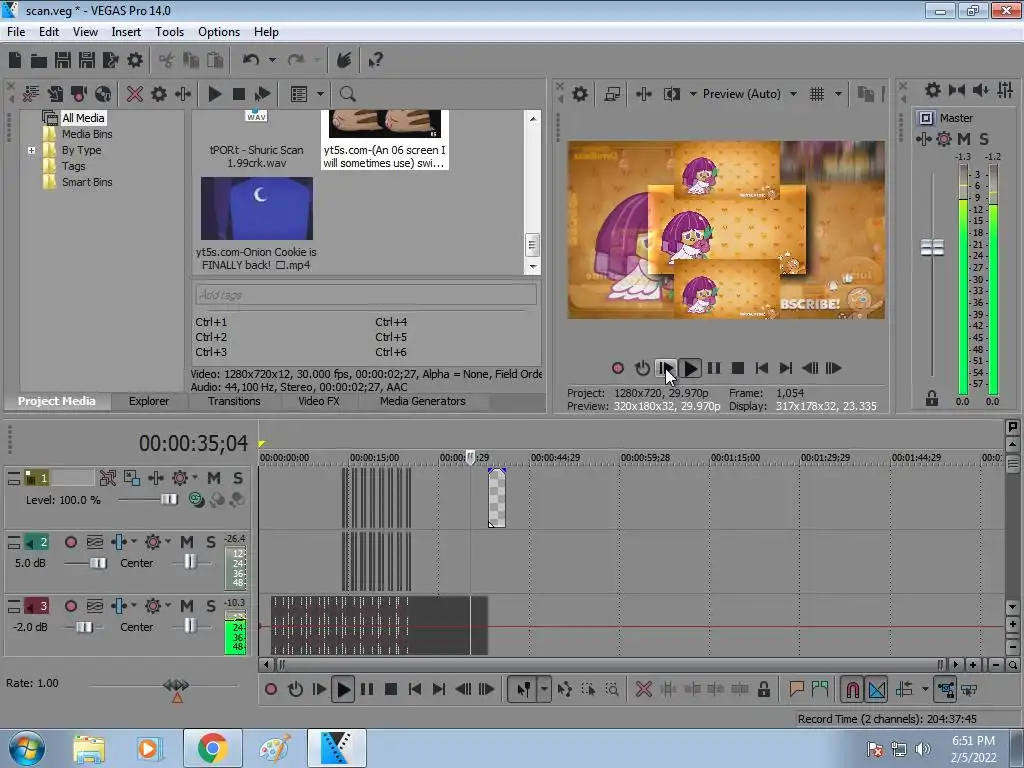Open the Undo history dropdown arrow

(x=272, y=61)
